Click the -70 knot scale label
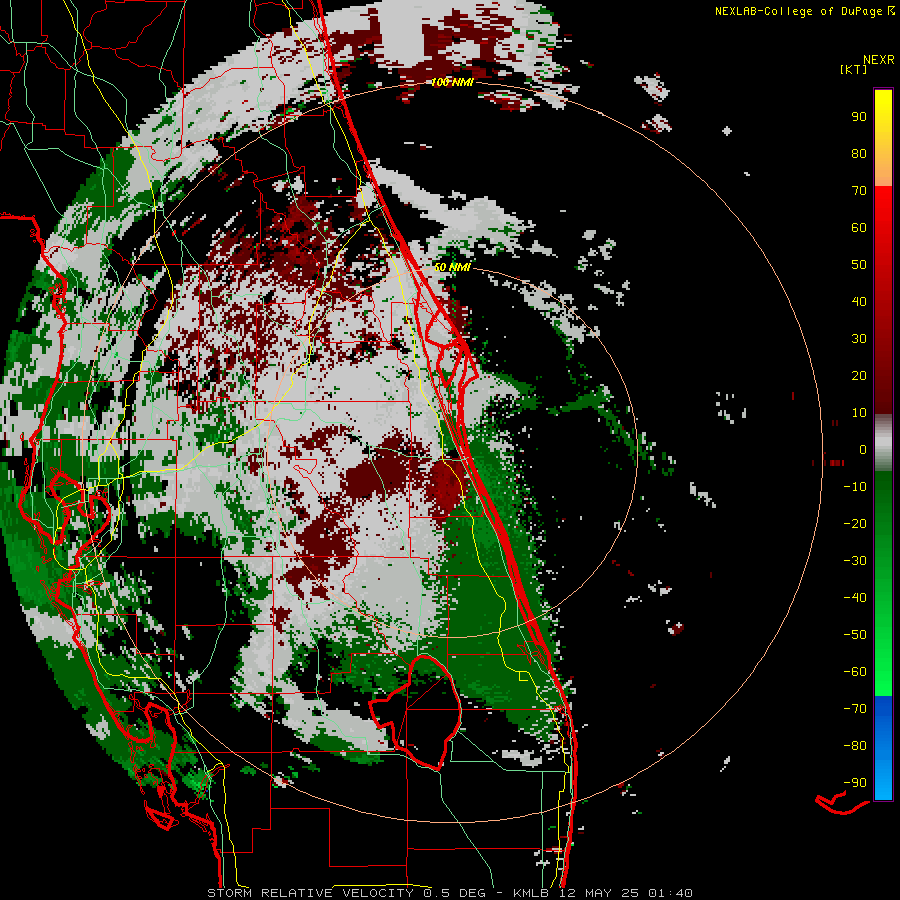This screenshot has width=900, height=900. pyautogui.click(x=855, y=709)
